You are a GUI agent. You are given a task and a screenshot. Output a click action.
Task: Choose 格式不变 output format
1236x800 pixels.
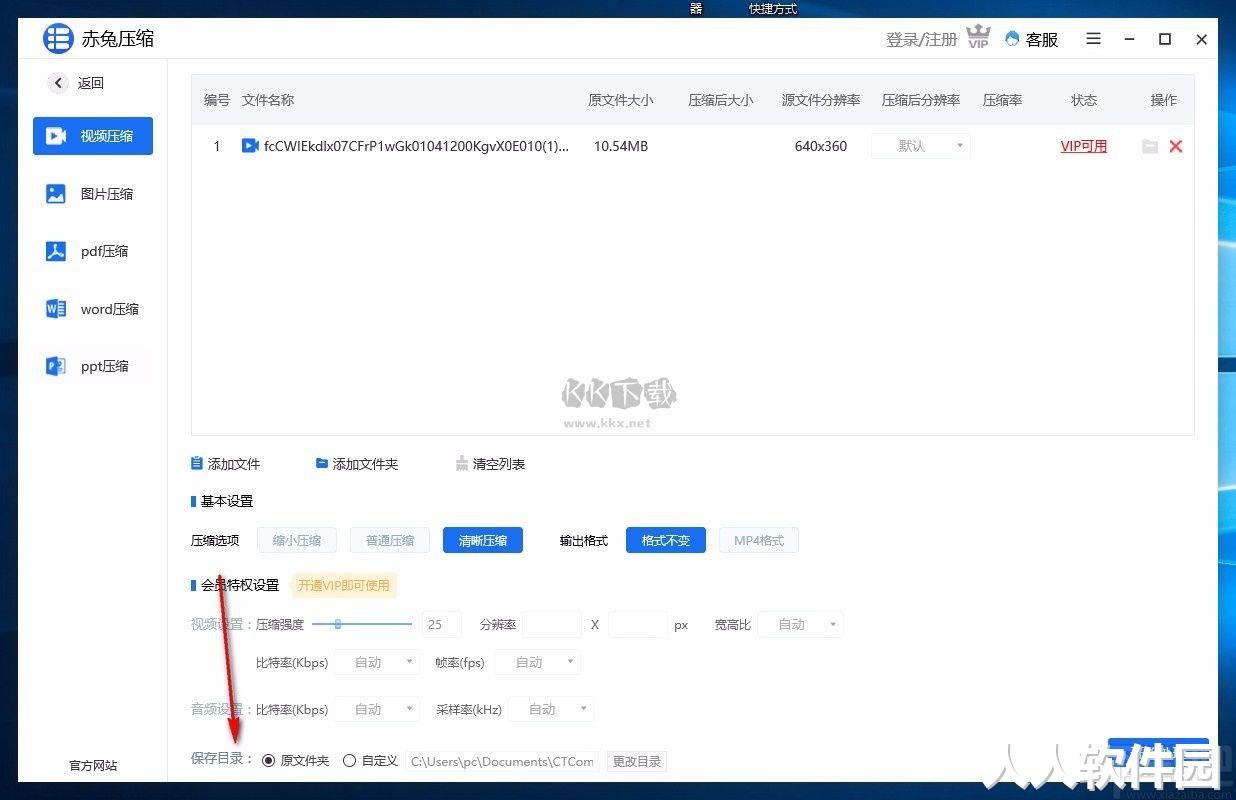click(x=666, y=540)
